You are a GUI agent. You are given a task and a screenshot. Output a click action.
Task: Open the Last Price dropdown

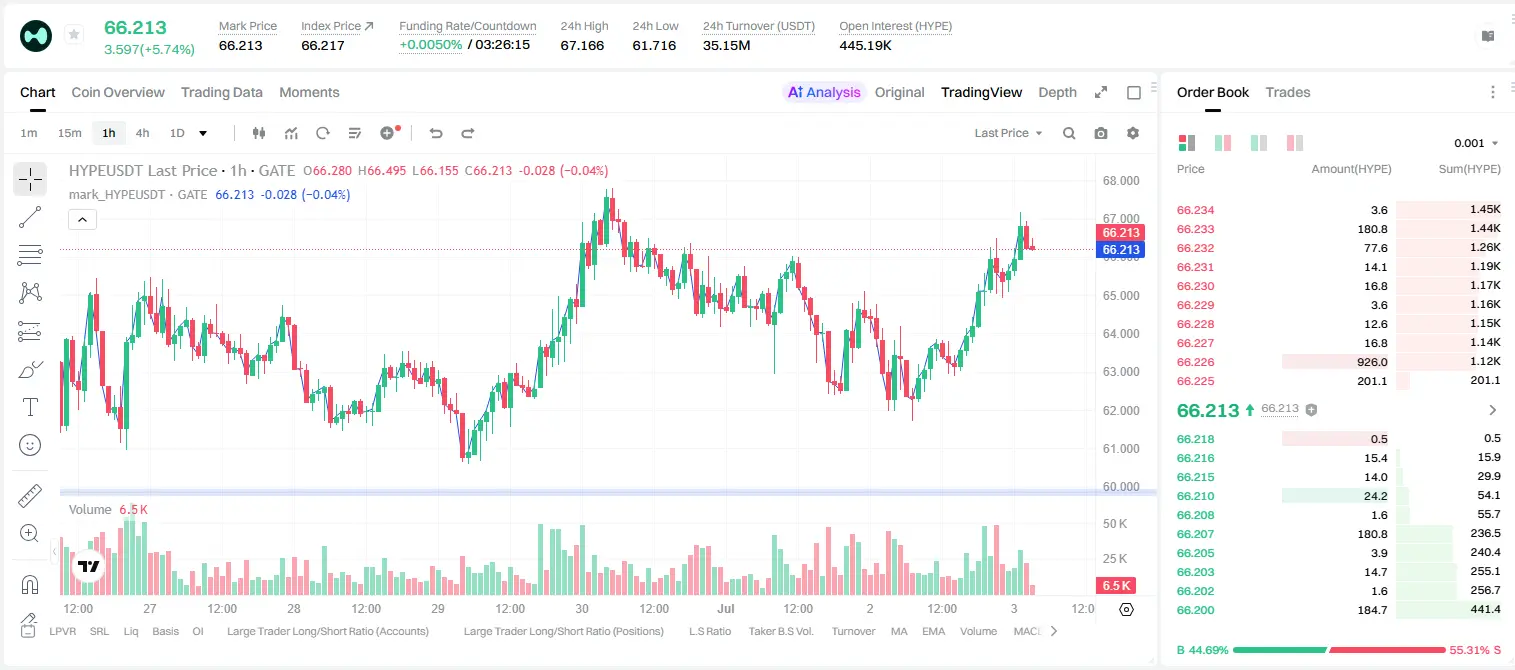pos(1008,133)
